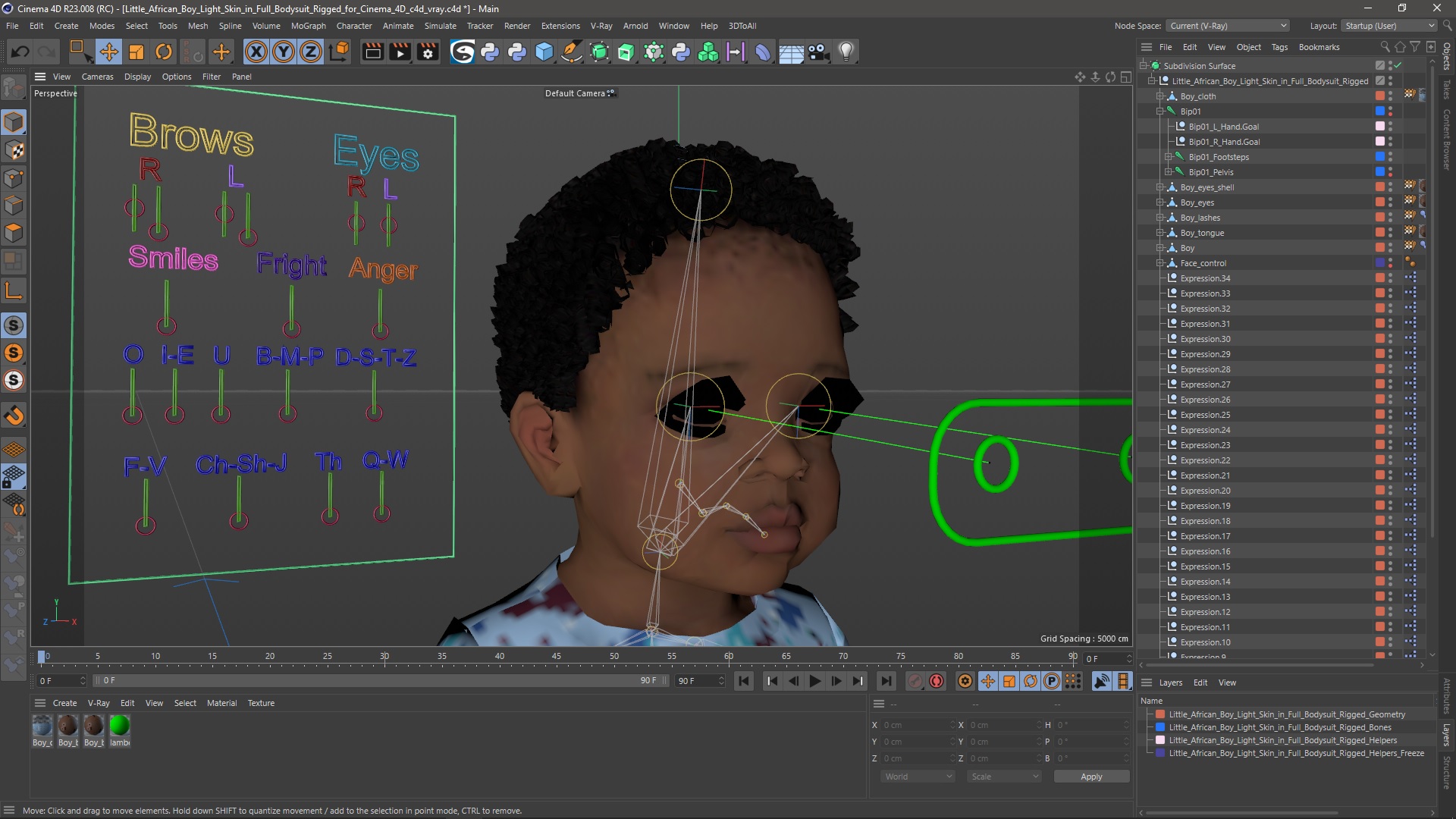Open the MoGraph menu
Screen dimensions: 1456x819
(308, 26)
